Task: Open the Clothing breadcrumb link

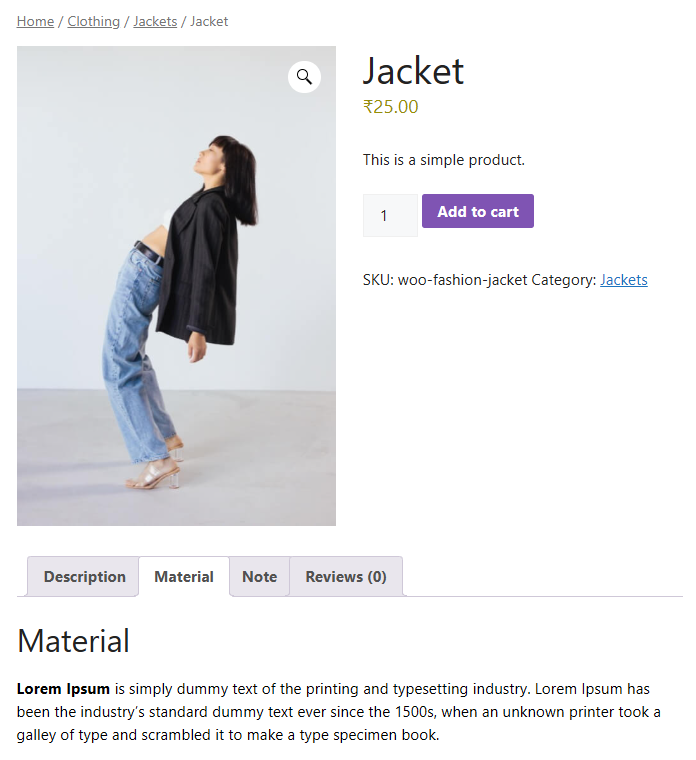Action: pos(94,21)
